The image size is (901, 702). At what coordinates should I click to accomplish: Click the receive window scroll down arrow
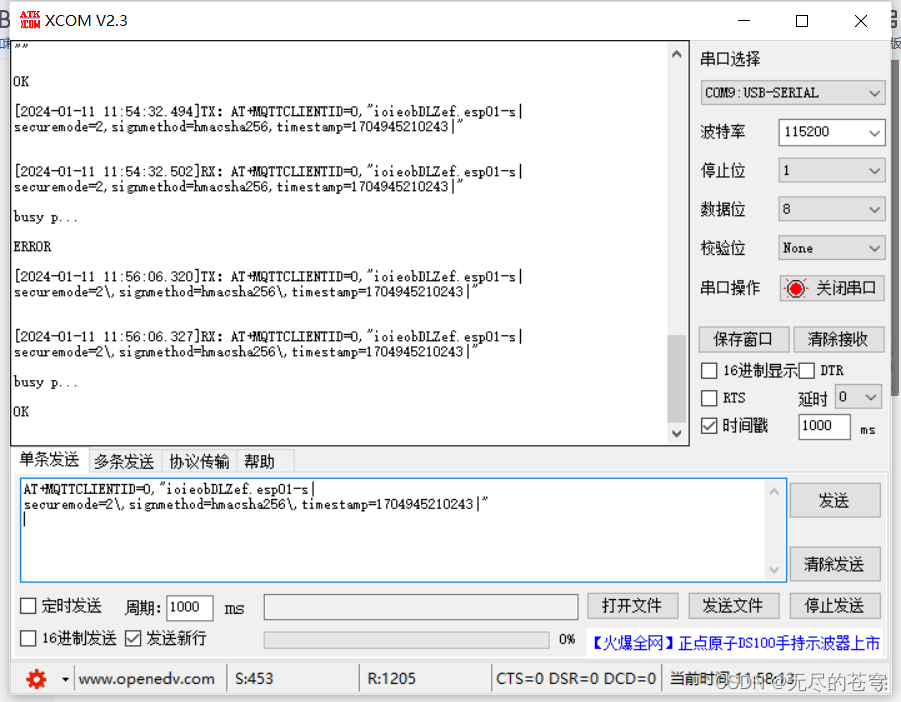pyautogui.click(x=676, y=433)
